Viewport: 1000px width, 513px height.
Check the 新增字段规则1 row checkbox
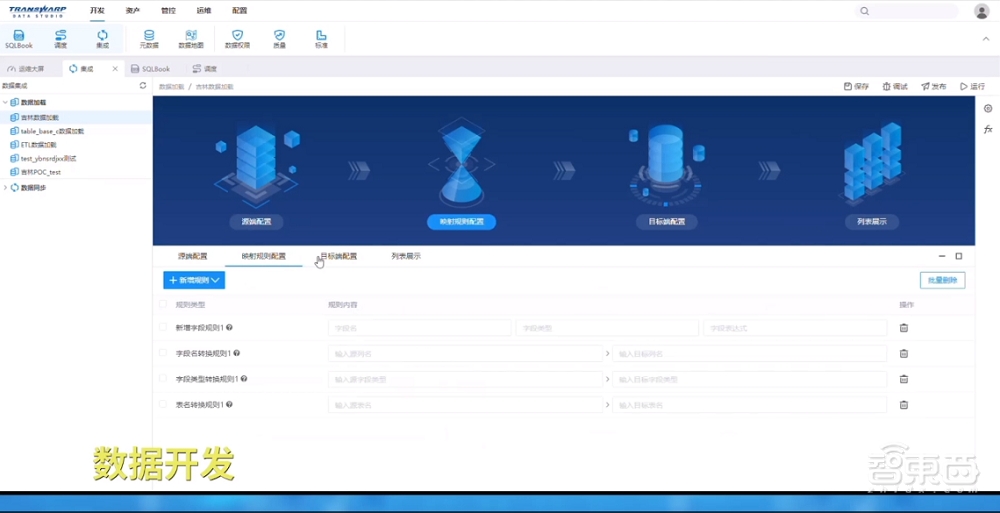(163, 327)
